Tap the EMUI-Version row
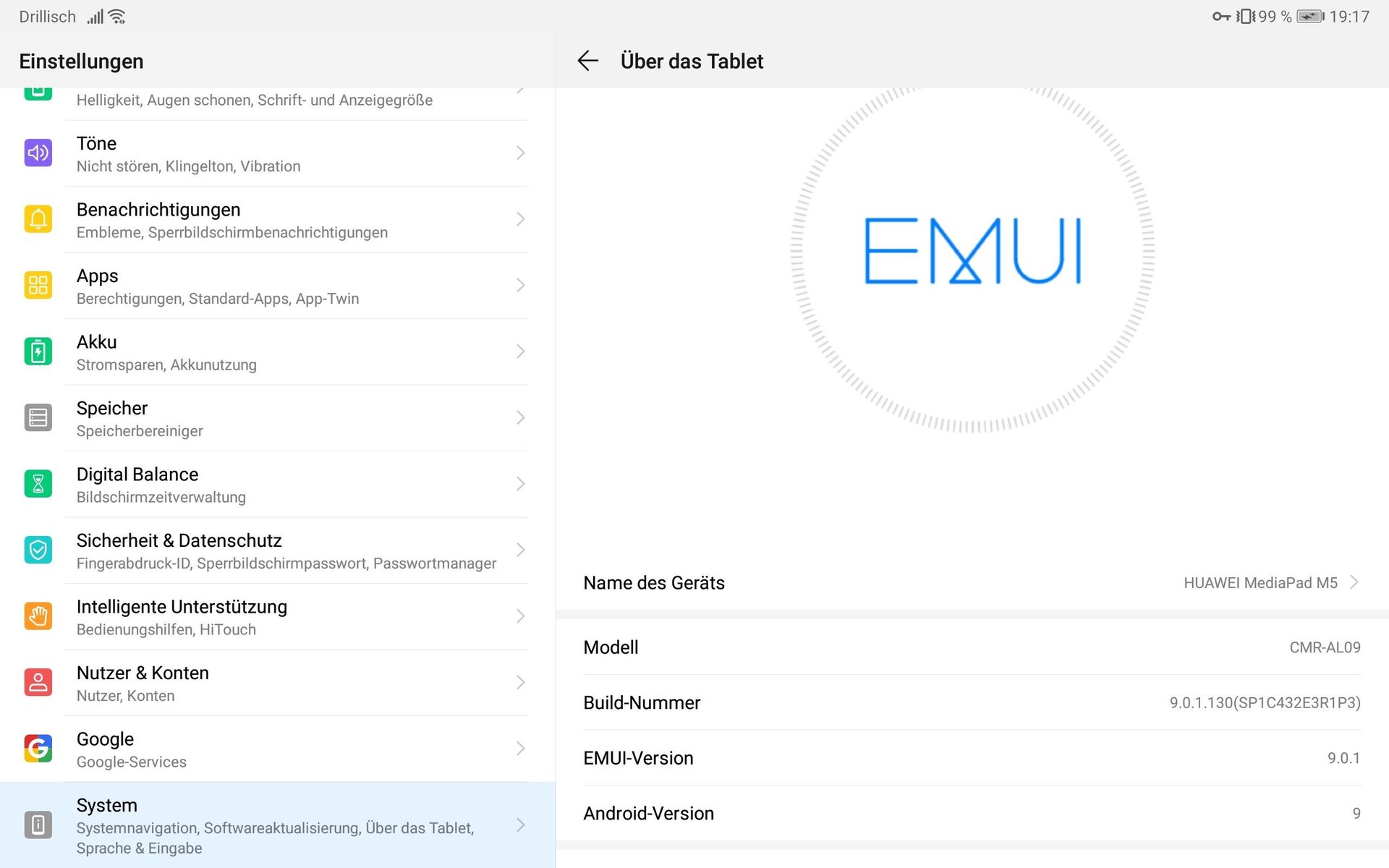This screenshot has height=868, width=1389. click(972, 758)
